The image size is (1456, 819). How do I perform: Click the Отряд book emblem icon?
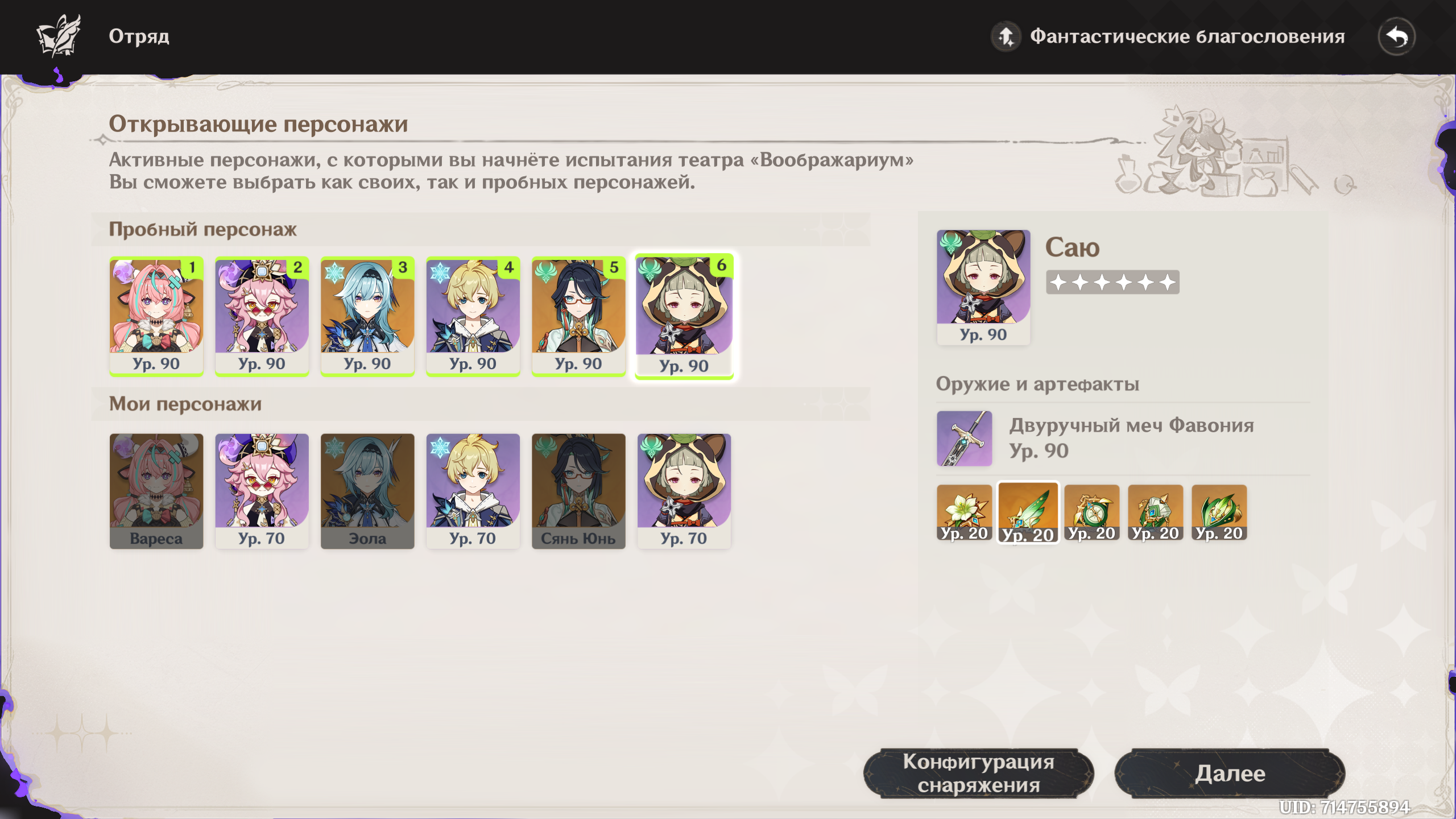[x=59, y=36]
